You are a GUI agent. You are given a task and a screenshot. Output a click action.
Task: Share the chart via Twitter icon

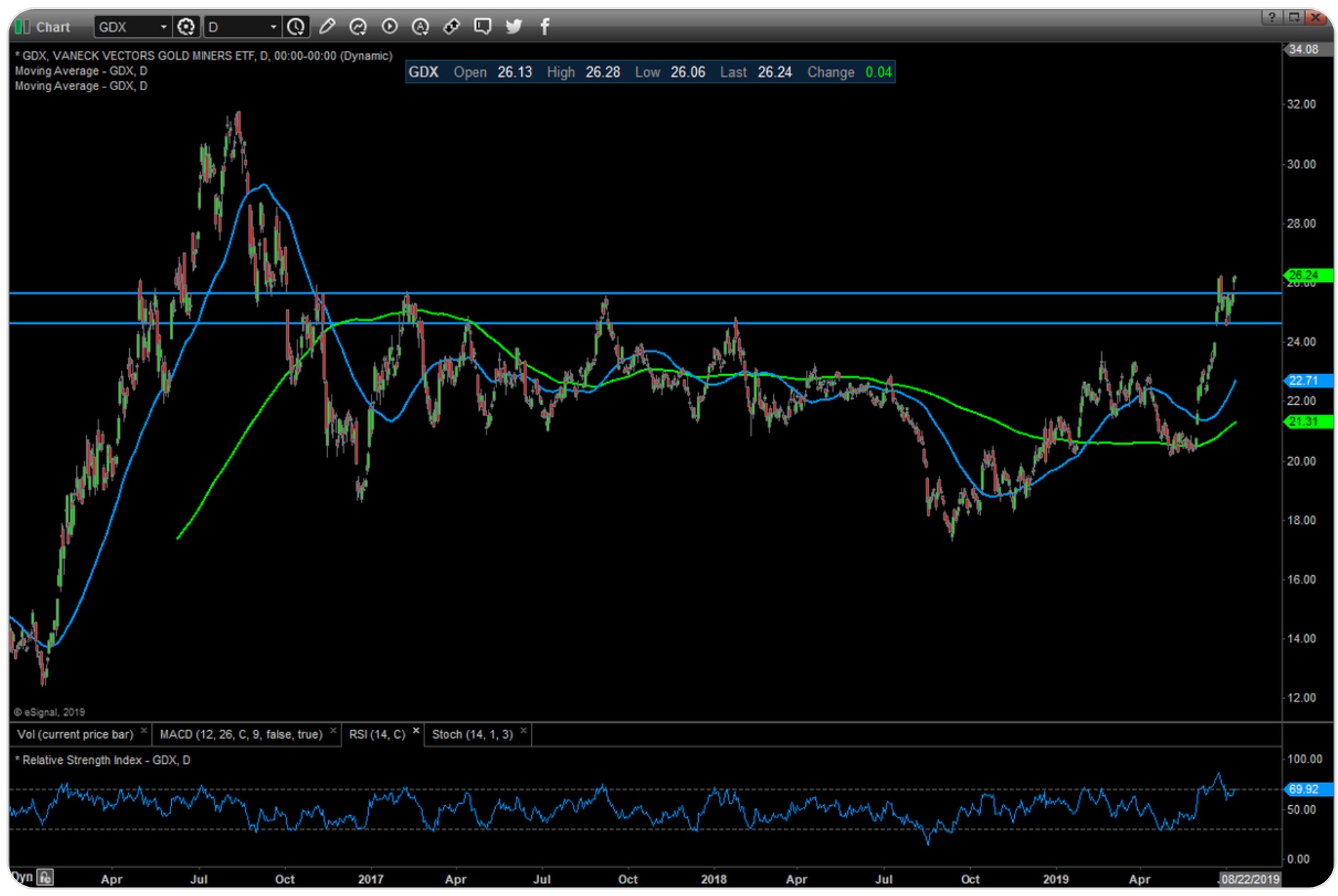pyautogui.click(x=513, y=27)
